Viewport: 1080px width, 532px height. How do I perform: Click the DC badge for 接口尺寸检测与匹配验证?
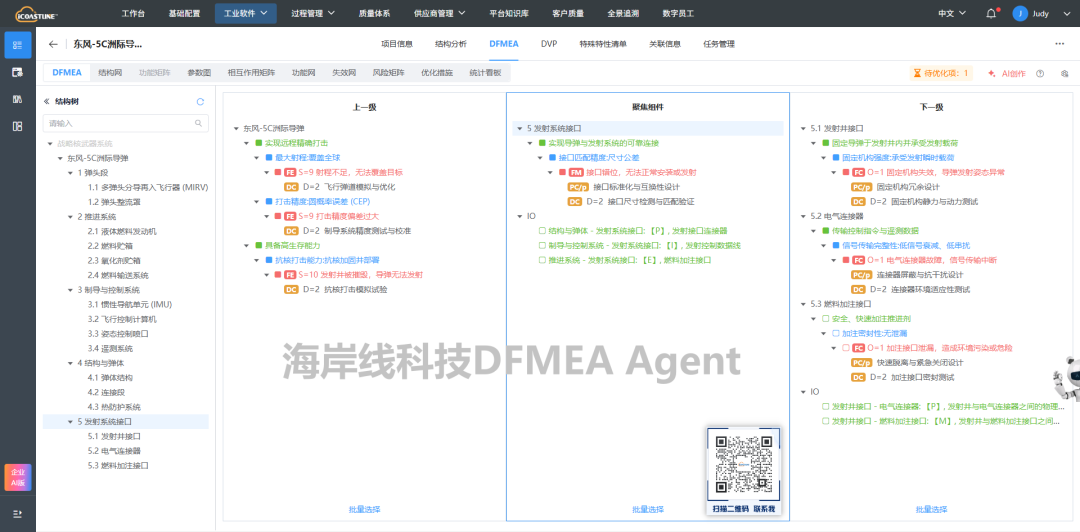(574, 201)
